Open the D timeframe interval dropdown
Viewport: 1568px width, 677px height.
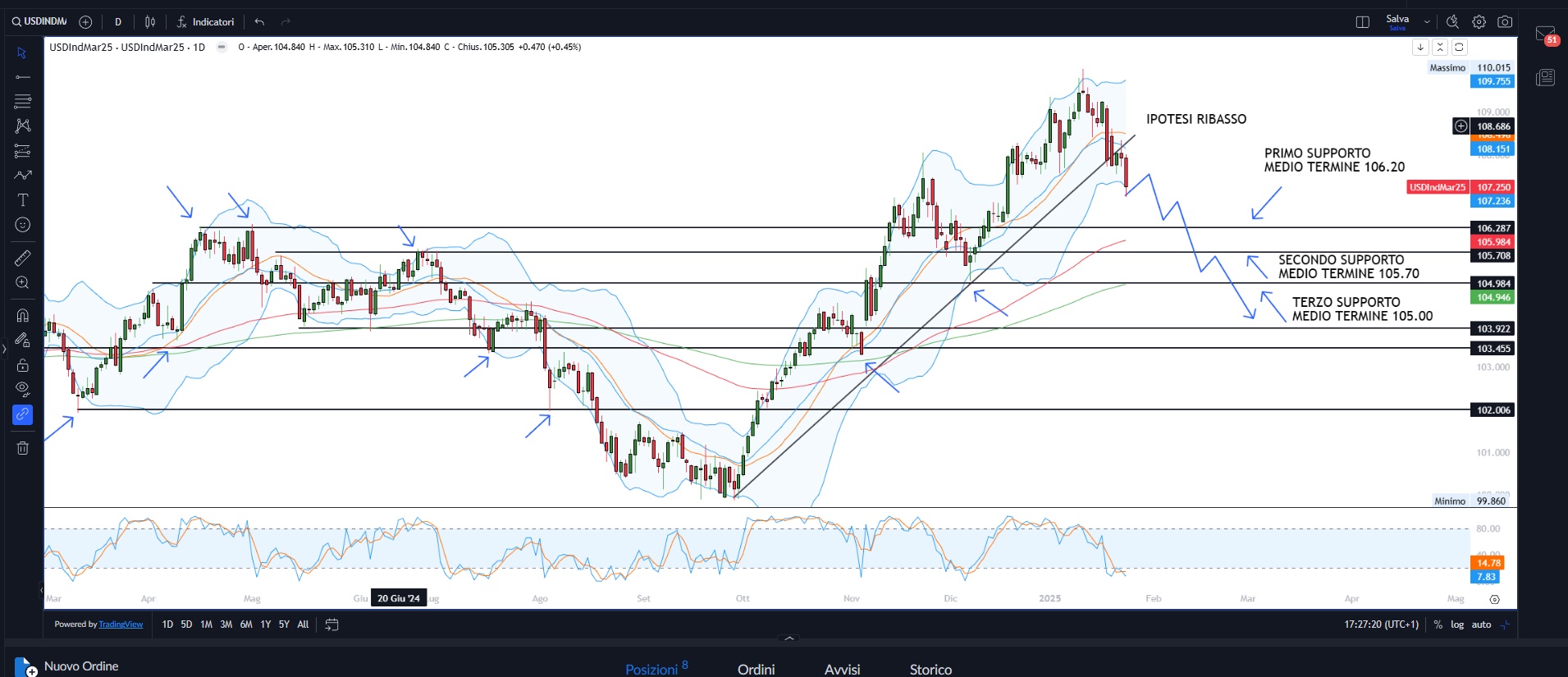pos(118,22)
